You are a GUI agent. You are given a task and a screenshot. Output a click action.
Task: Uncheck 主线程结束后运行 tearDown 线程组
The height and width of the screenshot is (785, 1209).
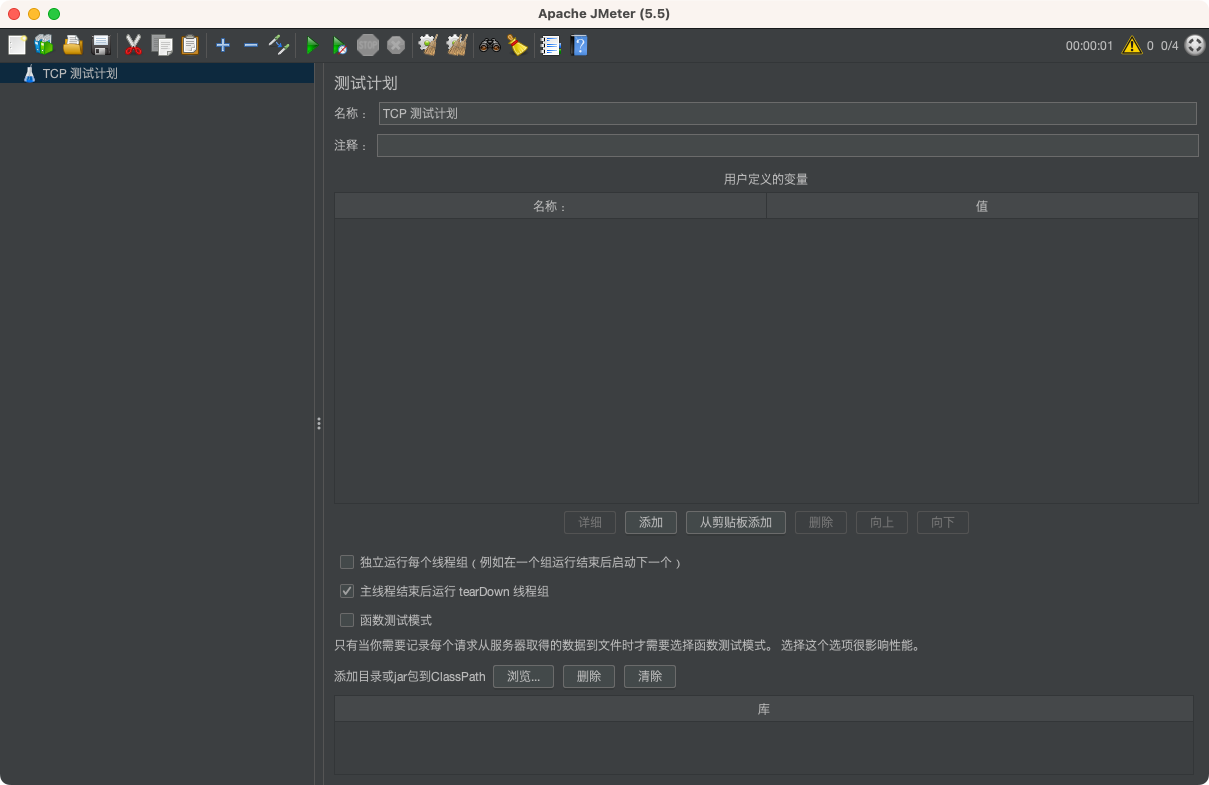pos(346,591)
